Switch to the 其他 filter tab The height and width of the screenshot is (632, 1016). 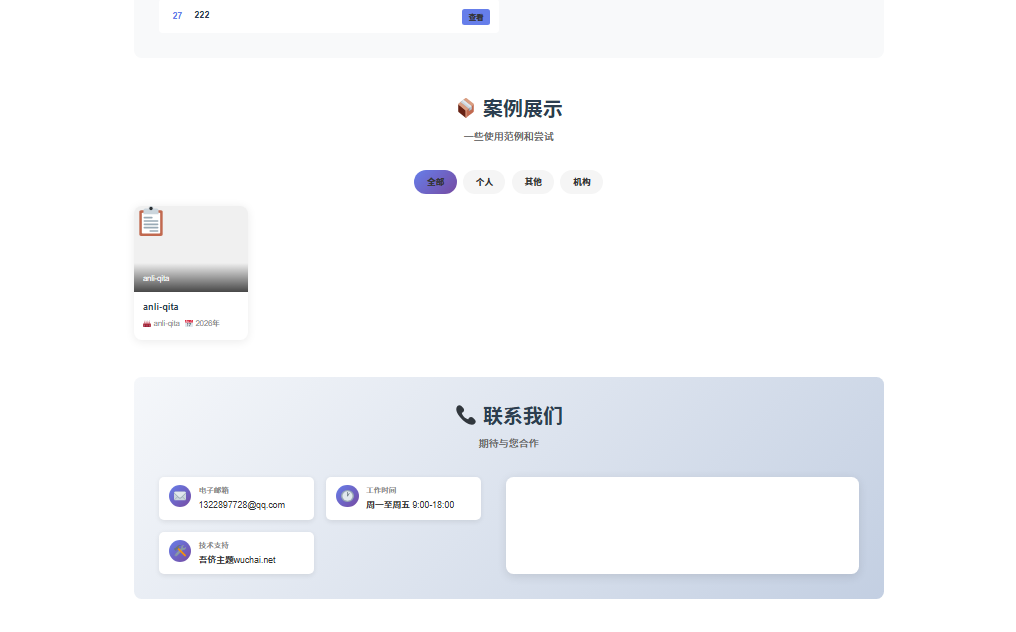(x=533, y=182)
